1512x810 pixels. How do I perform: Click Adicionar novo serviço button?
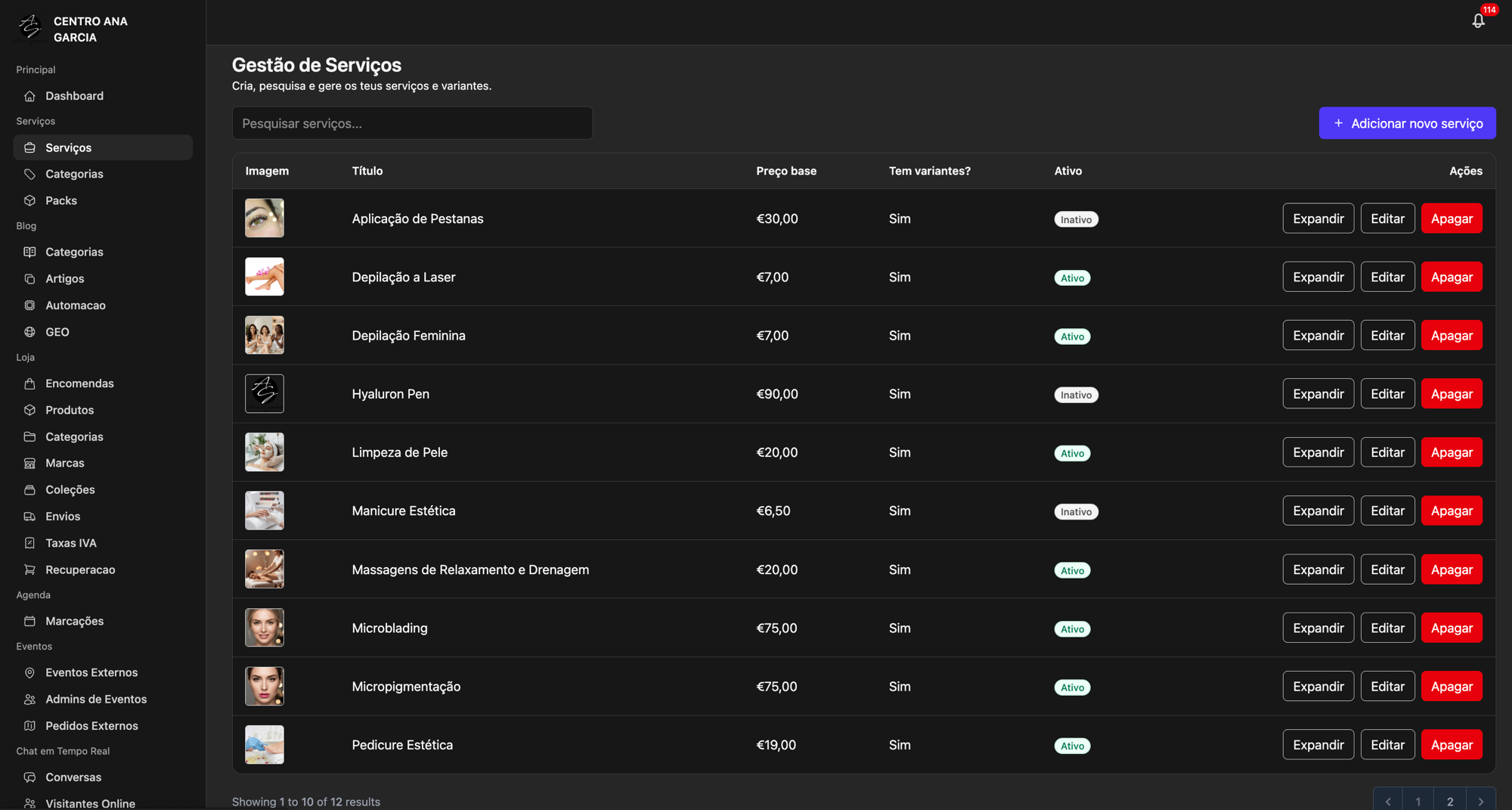[x=1407, y=123]
